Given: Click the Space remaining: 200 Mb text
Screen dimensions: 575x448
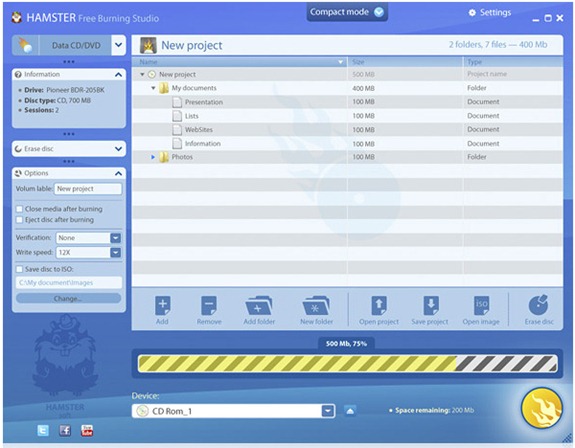Looking at the screenshot, I should (x=434, y=410).
